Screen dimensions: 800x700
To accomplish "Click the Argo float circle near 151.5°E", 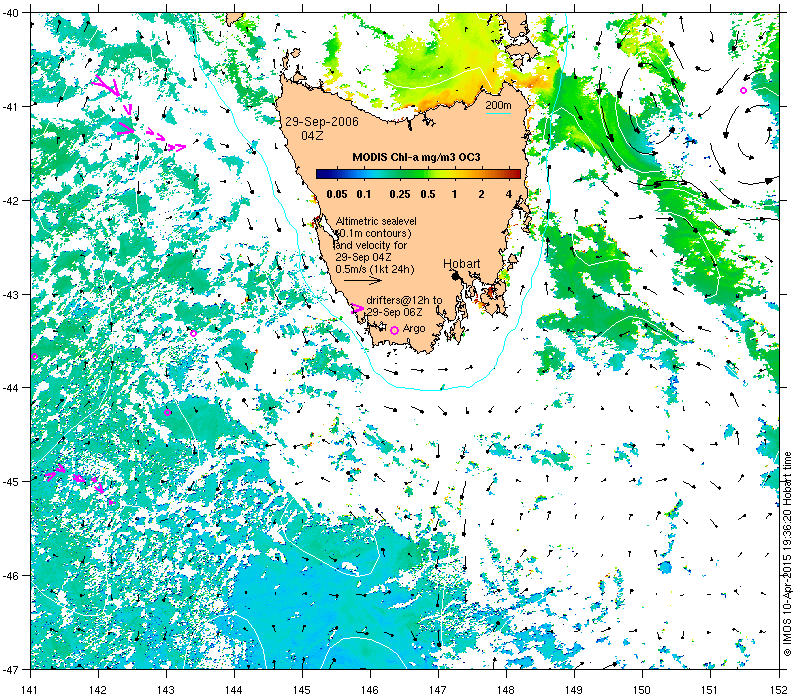I will coord(743,91).
